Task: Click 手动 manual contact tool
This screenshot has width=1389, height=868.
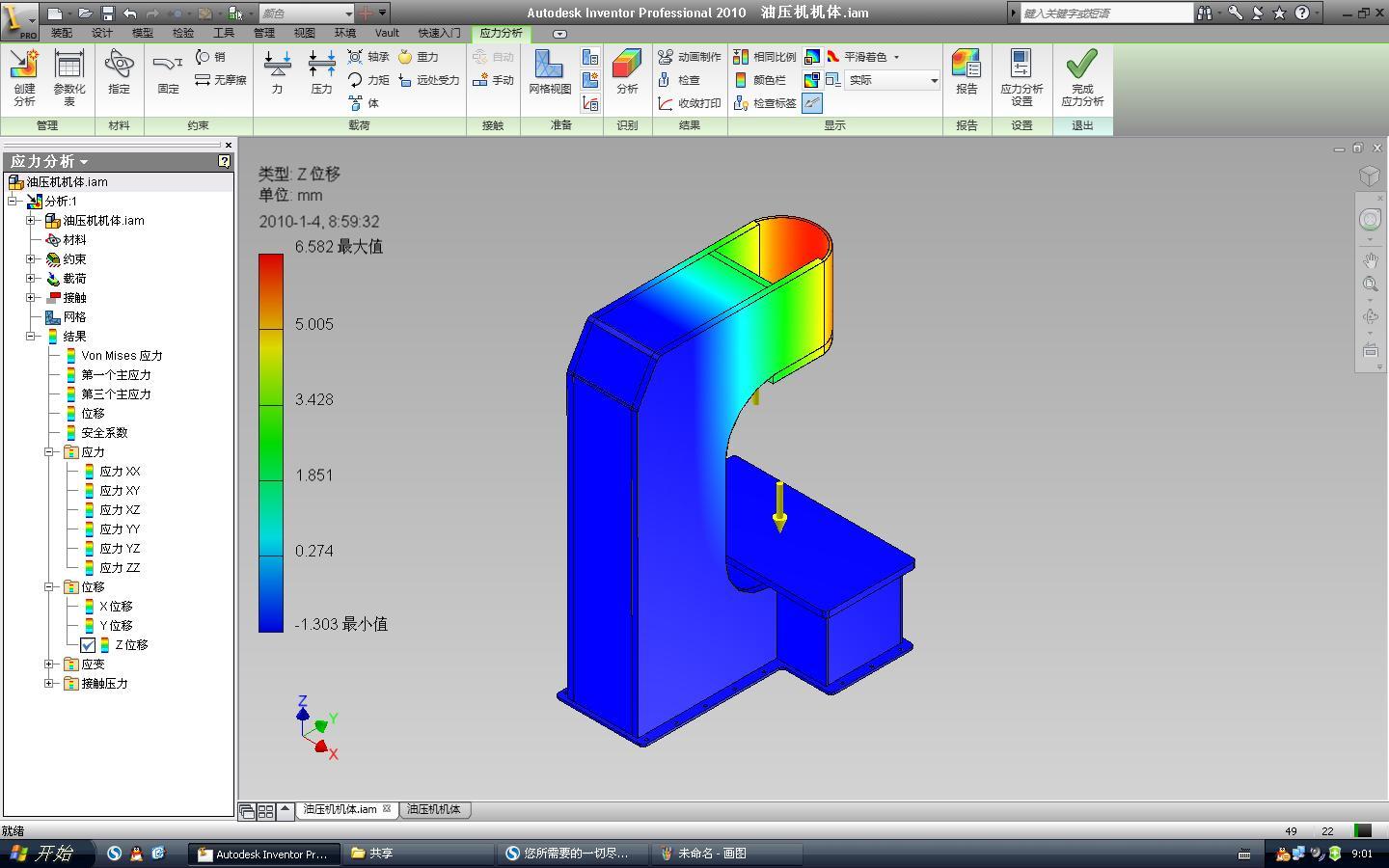Action: click(493, 80)
